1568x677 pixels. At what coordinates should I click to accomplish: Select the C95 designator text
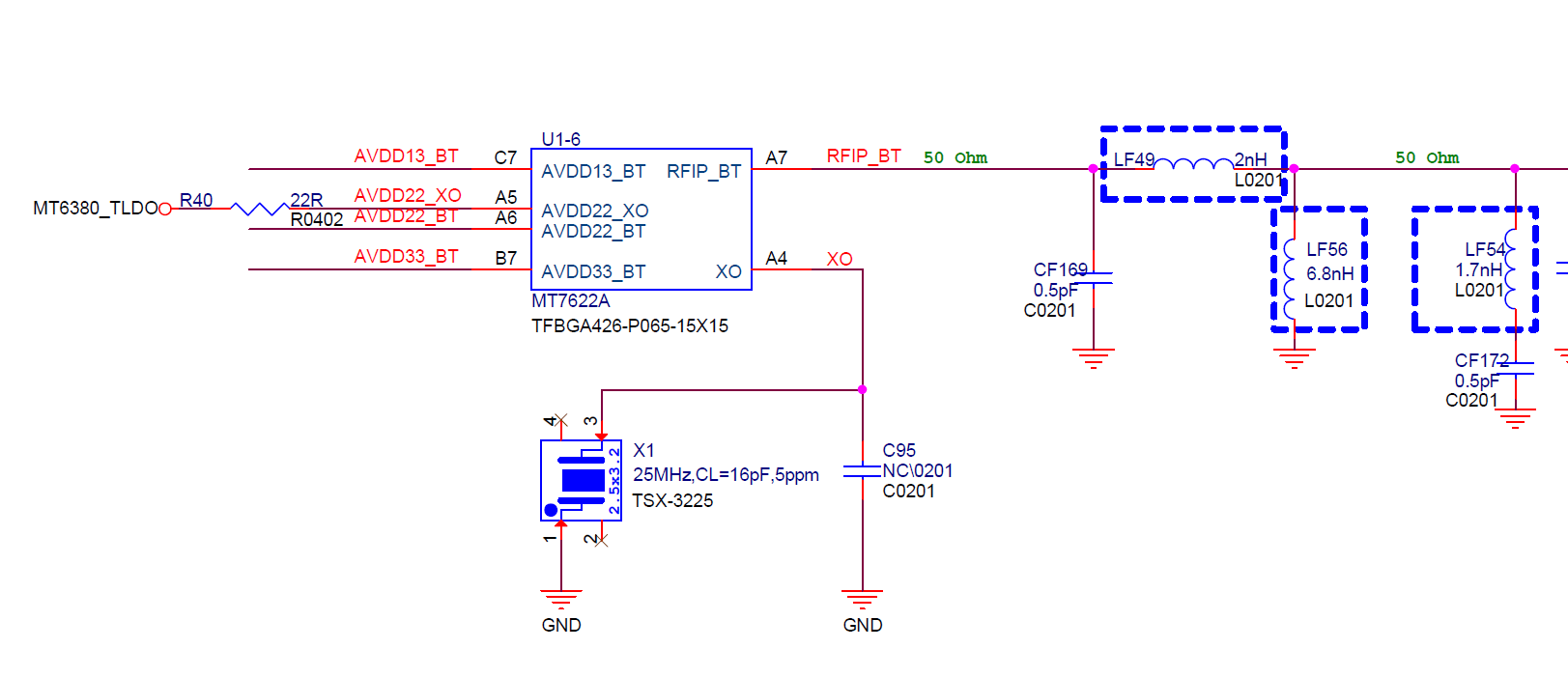pyautogui.click(x=899, y=450)
